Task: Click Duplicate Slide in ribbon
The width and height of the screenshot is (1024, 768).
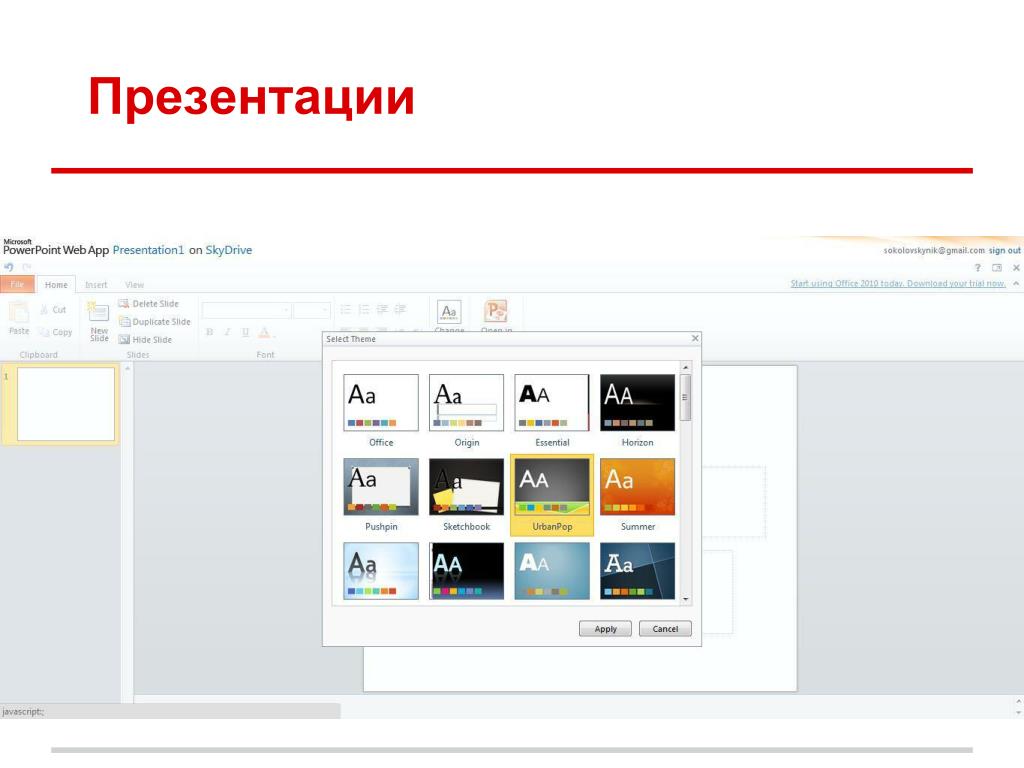Action: (154, 321)
